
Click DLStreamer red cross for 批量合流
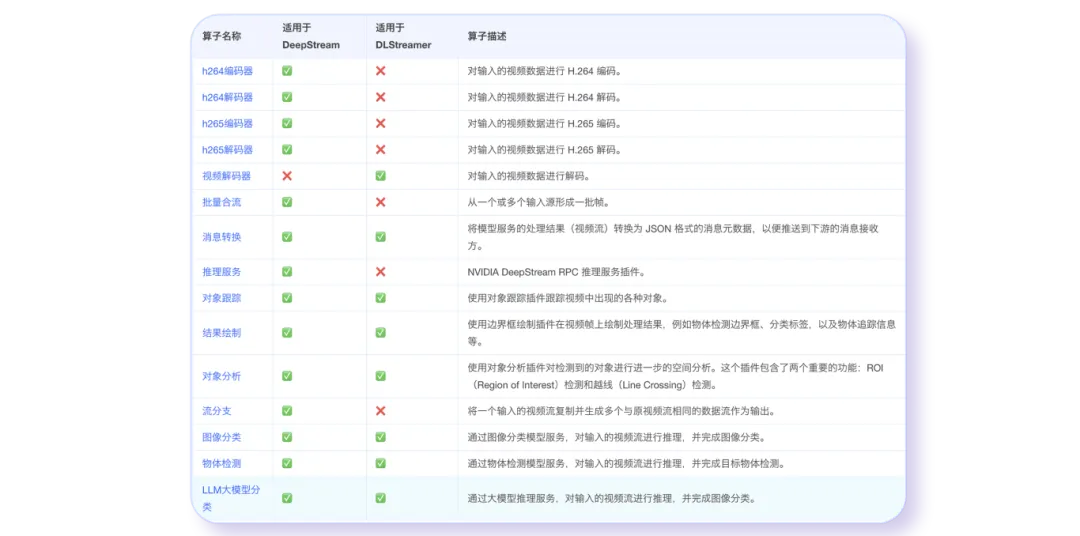[380, 202]
